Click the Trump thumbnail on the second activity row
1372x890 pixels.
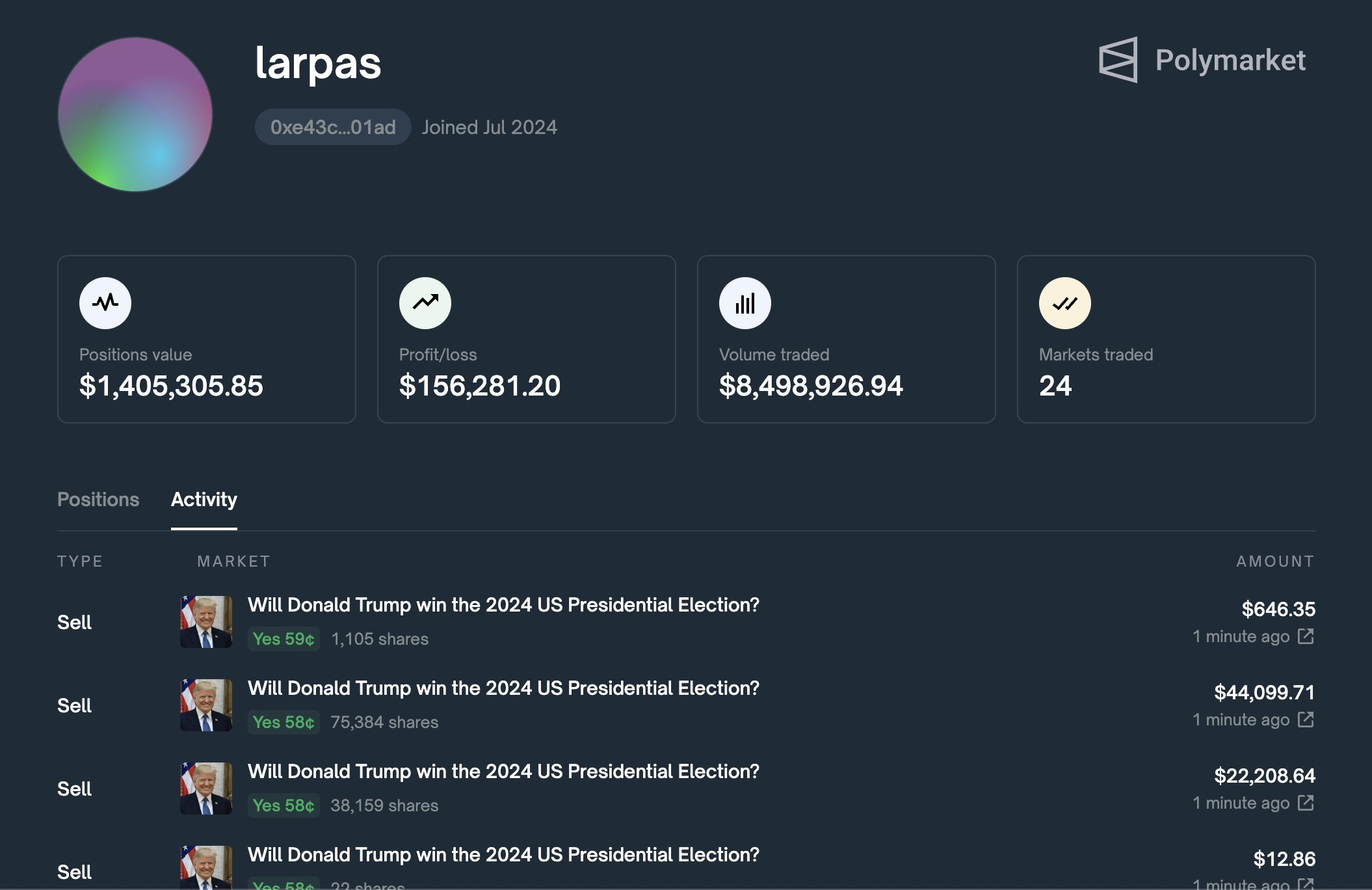point(205,705)
